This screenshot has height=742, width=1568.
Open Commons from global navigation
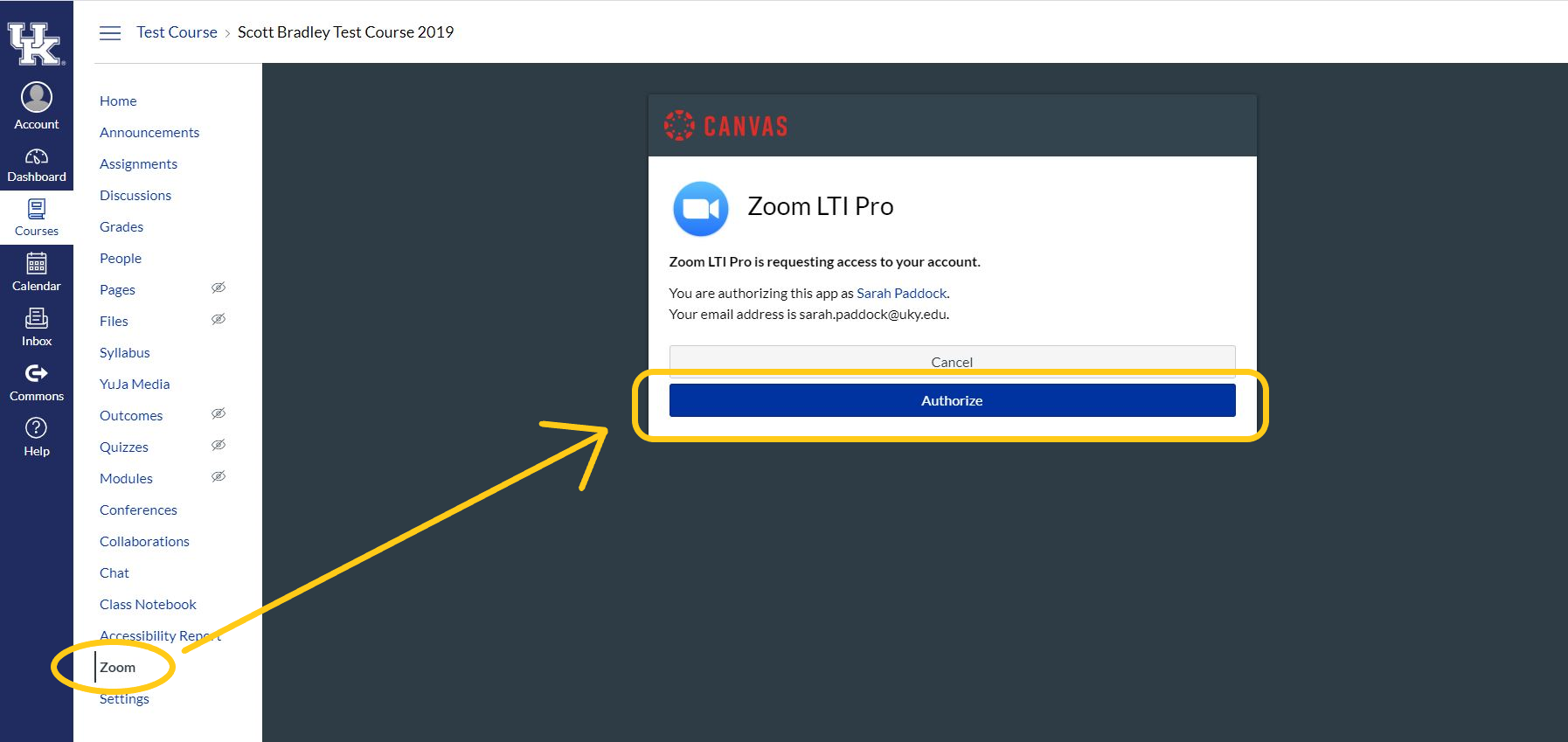point(37,383)
